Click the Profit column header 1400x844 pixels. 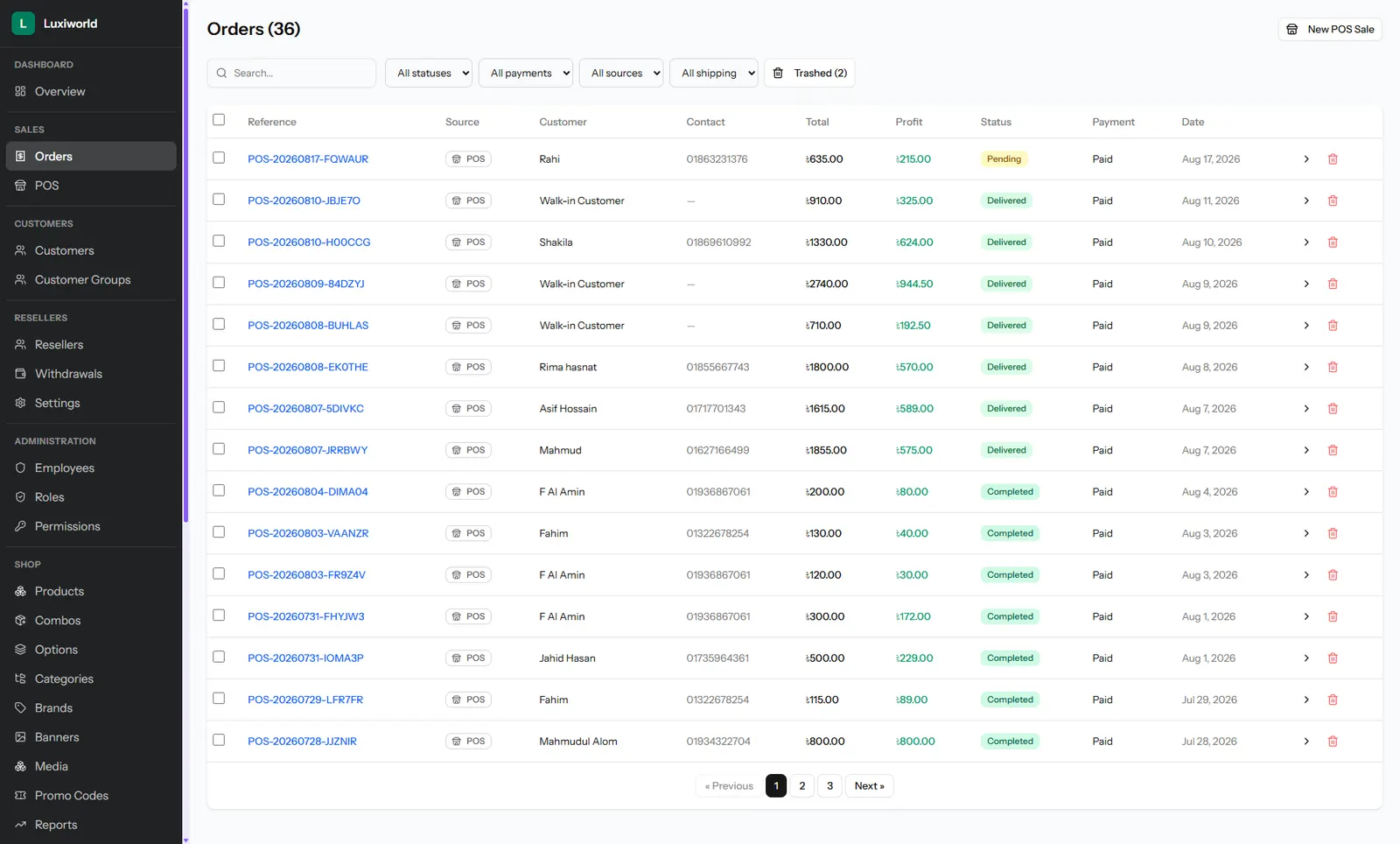click(908, 122)
